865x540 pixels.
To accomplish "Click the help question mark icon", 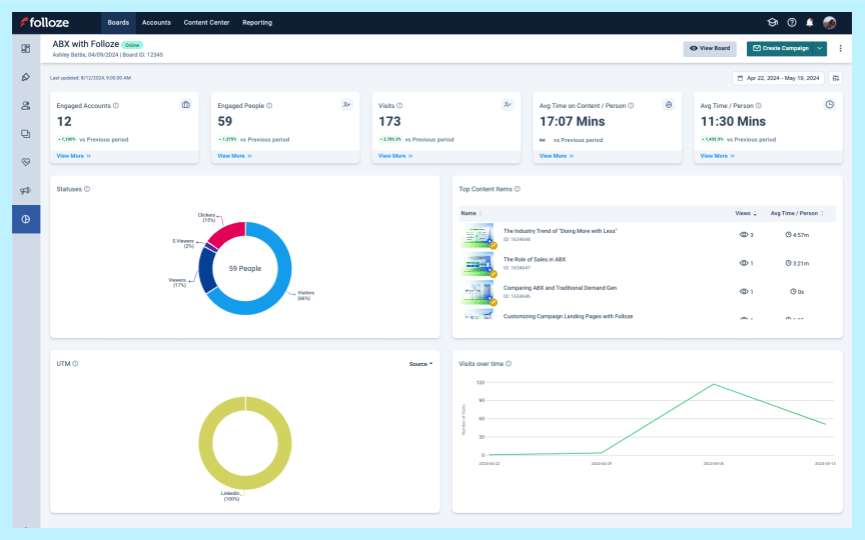I will click(791, 22).
